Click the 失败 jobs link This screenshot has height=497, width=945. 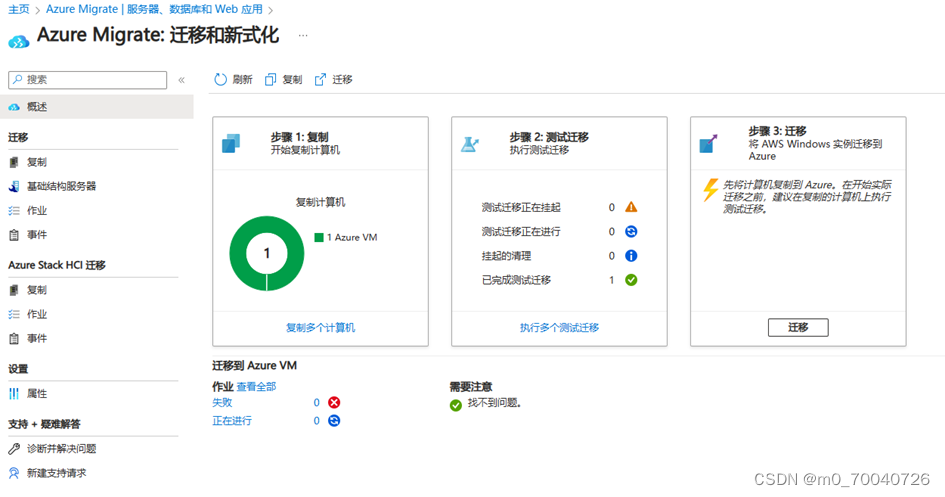(222, 402)
